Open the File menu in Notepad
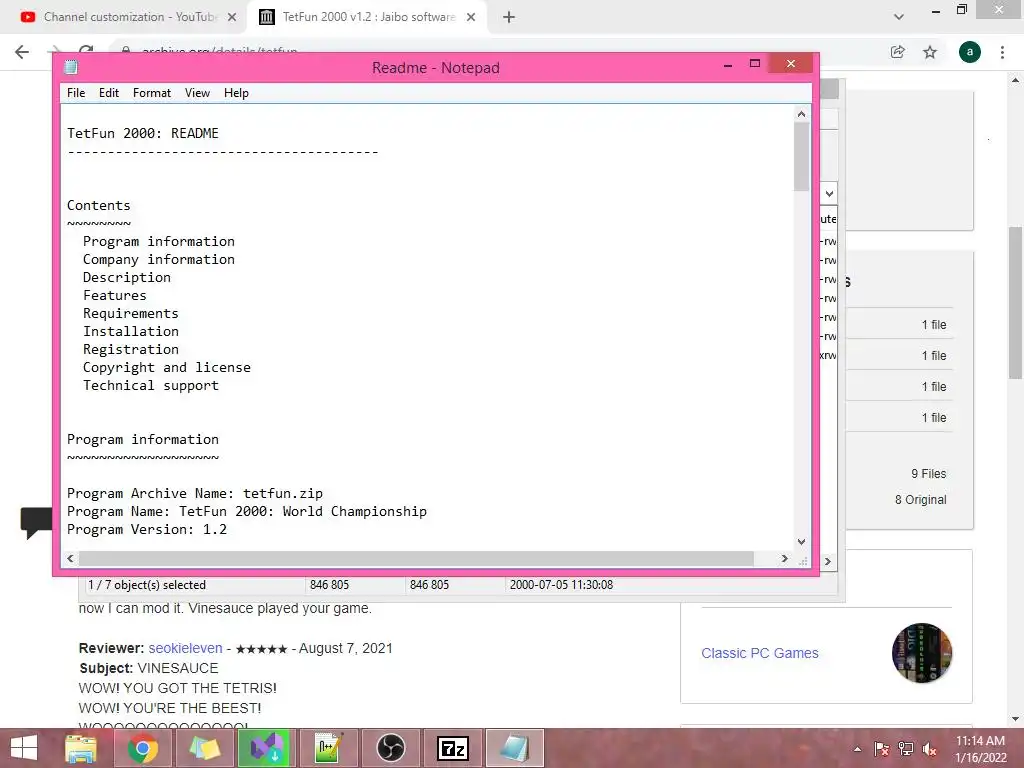Screen dimensions: 1024x768 pyautogui.click(x=76, y=93)
